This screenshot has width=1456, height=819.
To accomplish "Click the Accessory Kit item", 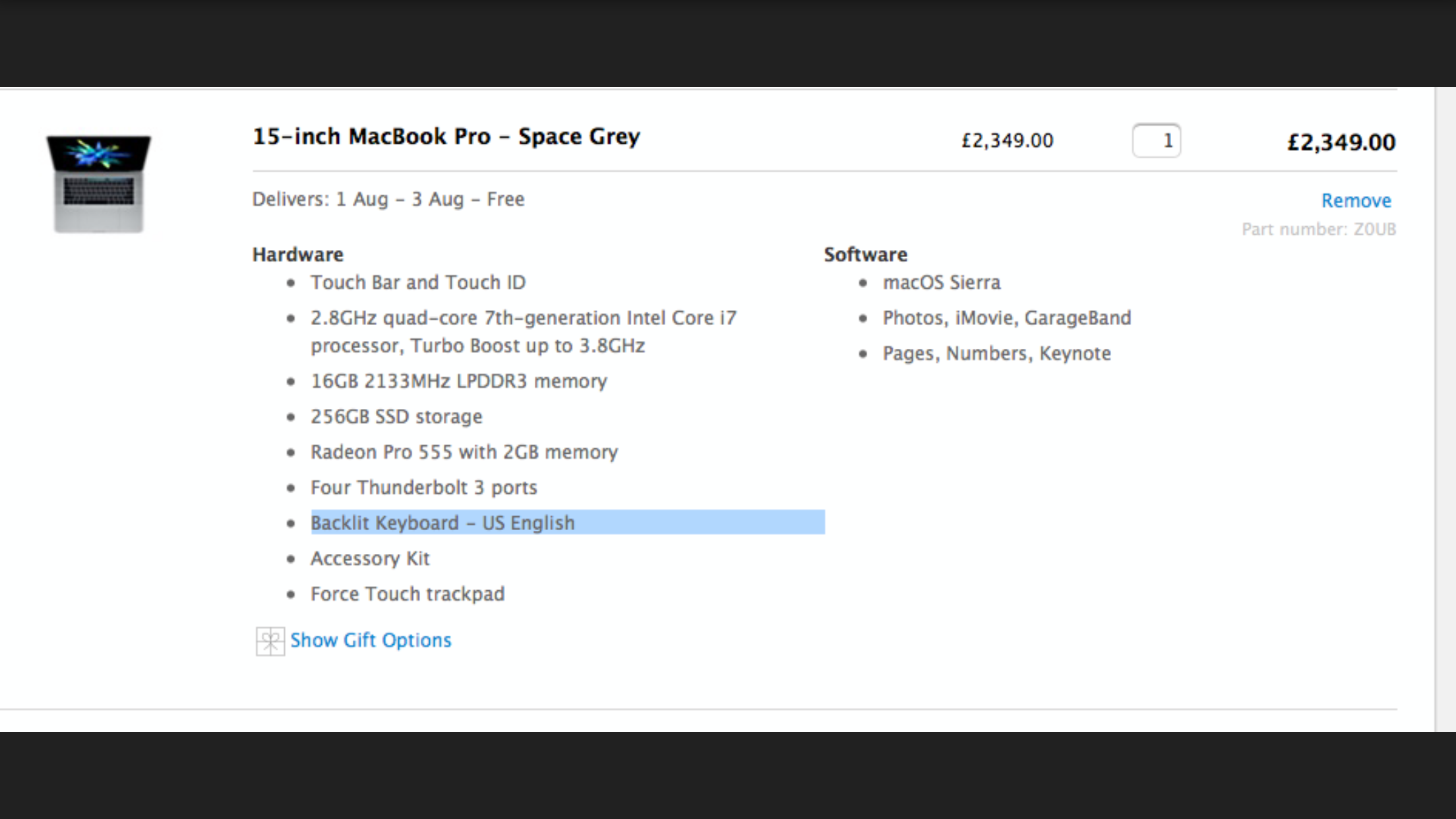I will click(x=370, y=559).
